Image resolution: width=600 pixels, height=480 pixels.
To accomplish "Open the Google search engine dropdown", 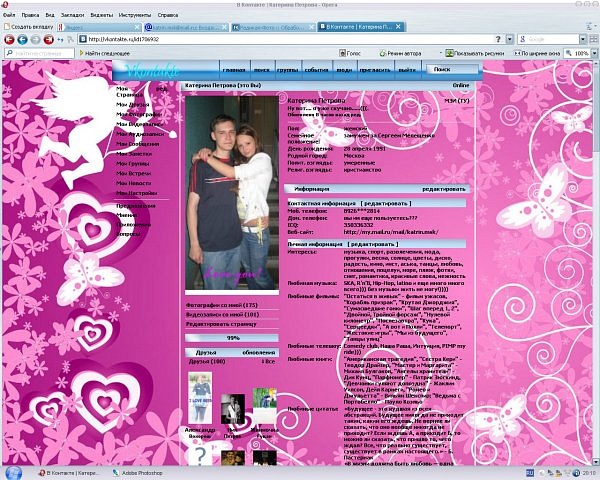I will coord(583,39).
